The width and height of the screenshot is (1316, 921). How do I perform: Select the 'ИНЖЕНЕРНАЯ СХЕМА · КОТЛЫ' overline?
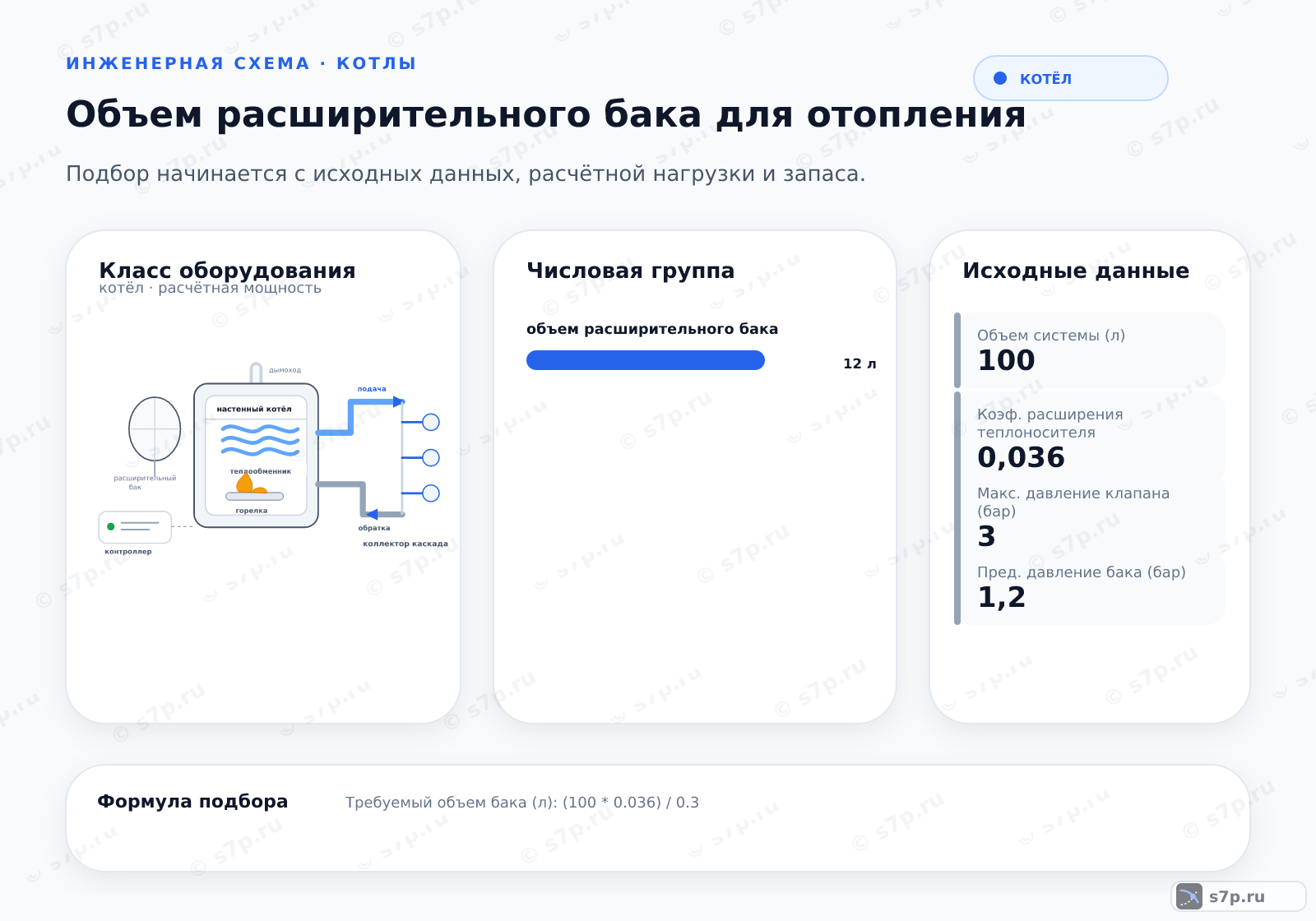241,63
